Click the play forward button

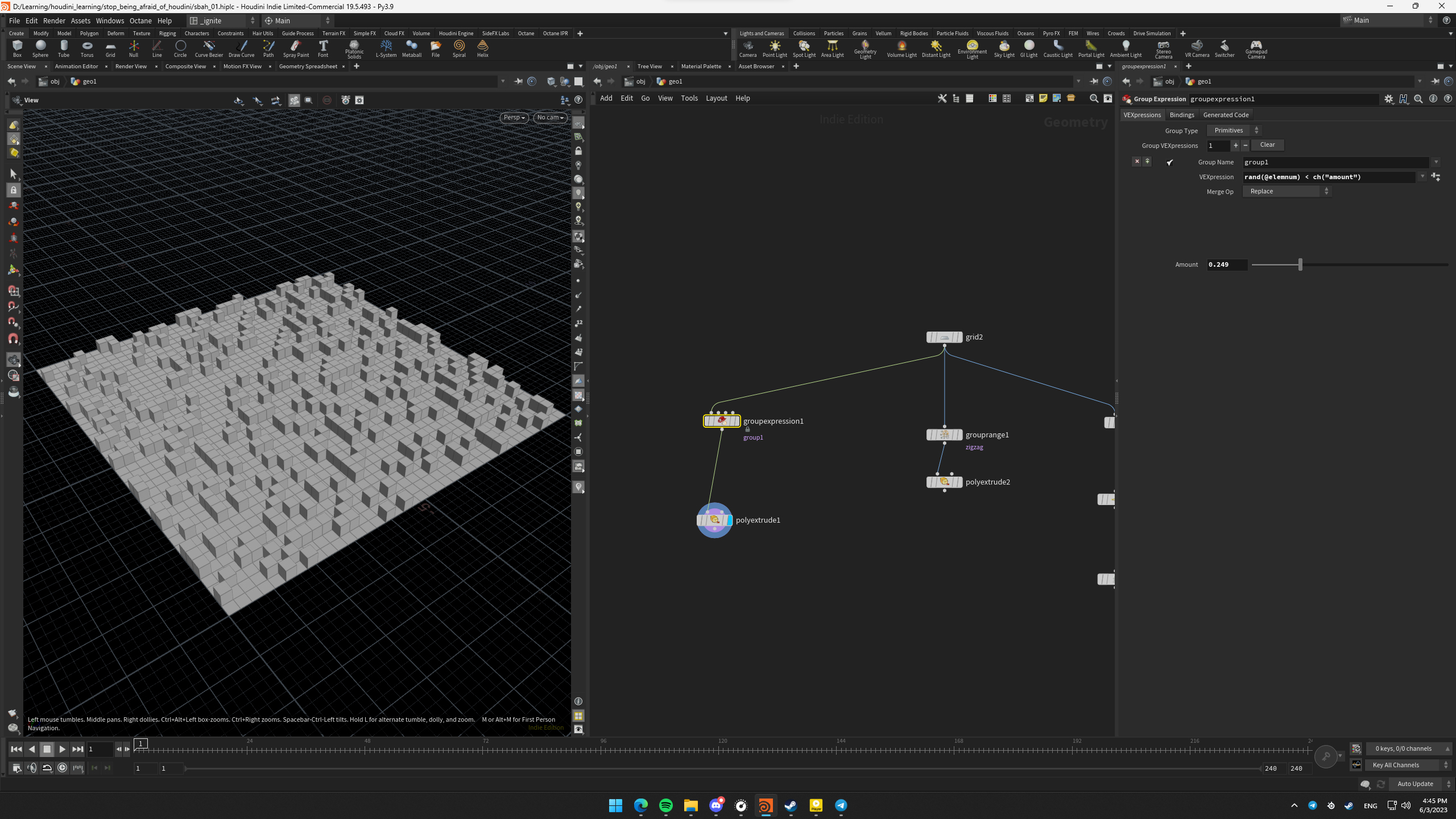coord(62,749)
